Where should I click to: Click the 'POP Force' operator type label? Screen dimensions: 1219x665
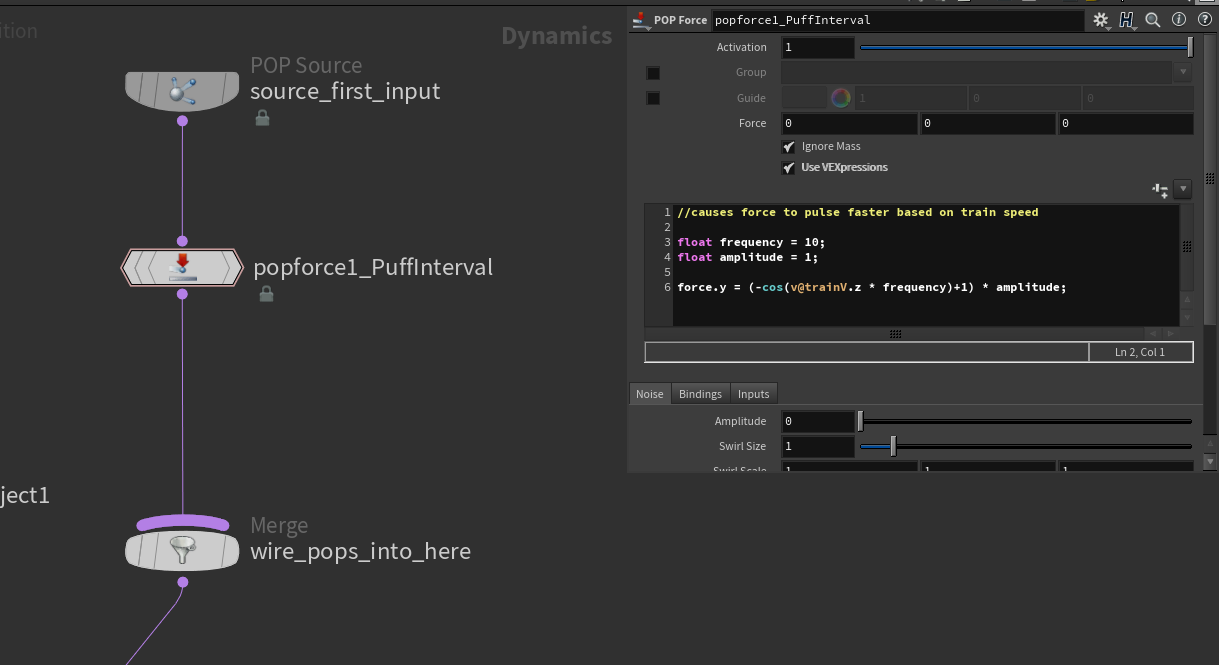tap(680, 20)
